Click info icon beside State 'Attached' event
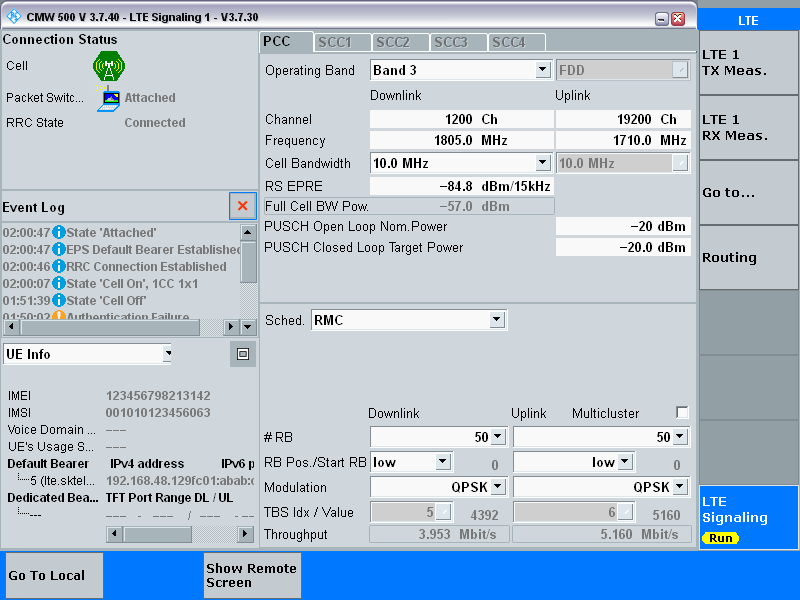Image resolution: width=800 pixels, height=600 pixels. click(x=59, y=233)
